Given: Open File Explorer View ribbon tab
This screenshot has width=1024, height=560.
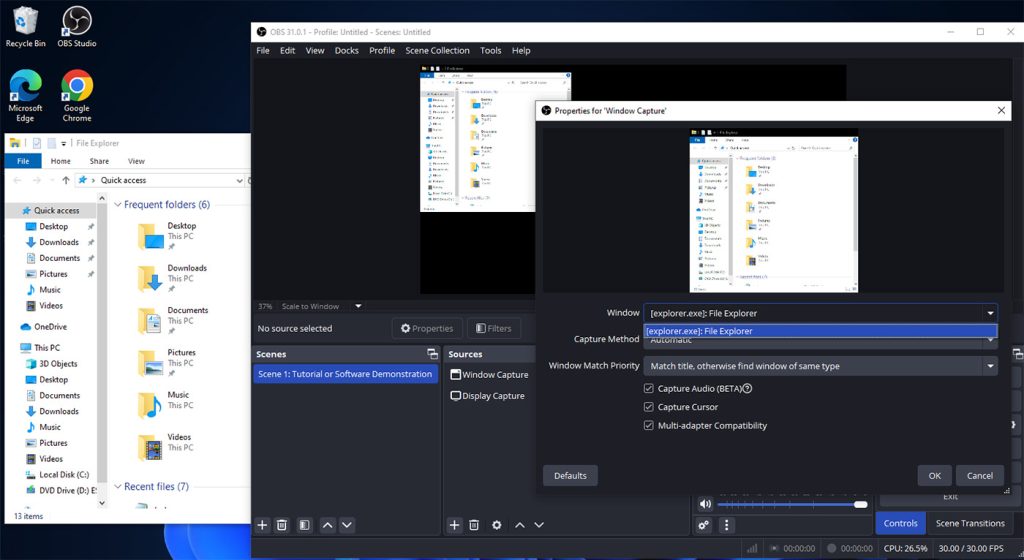Looking at the screenshot, I should pos(136,161).
